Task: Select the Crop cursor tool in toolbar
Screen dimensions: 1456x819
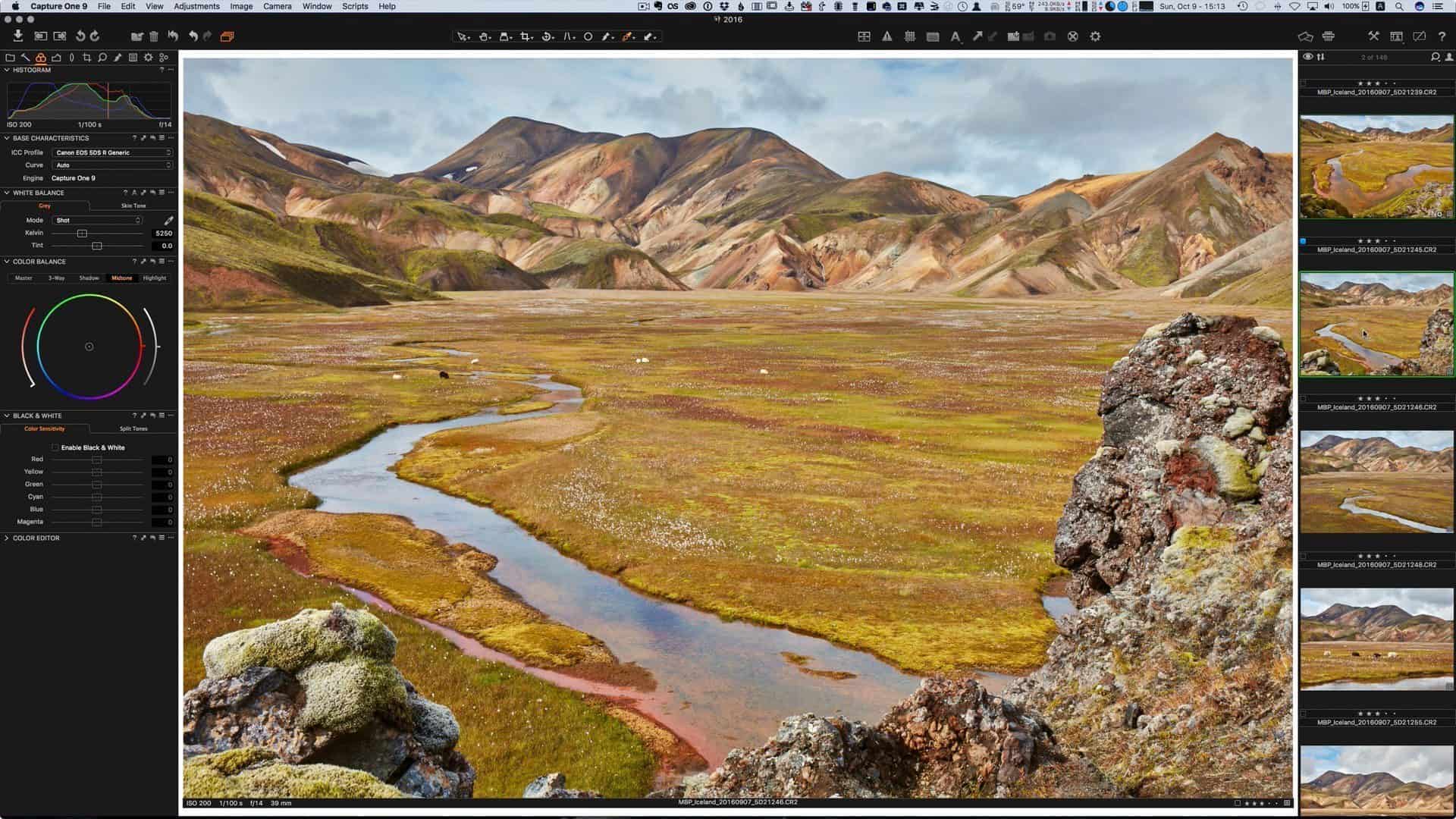Action: click(526, 36)
